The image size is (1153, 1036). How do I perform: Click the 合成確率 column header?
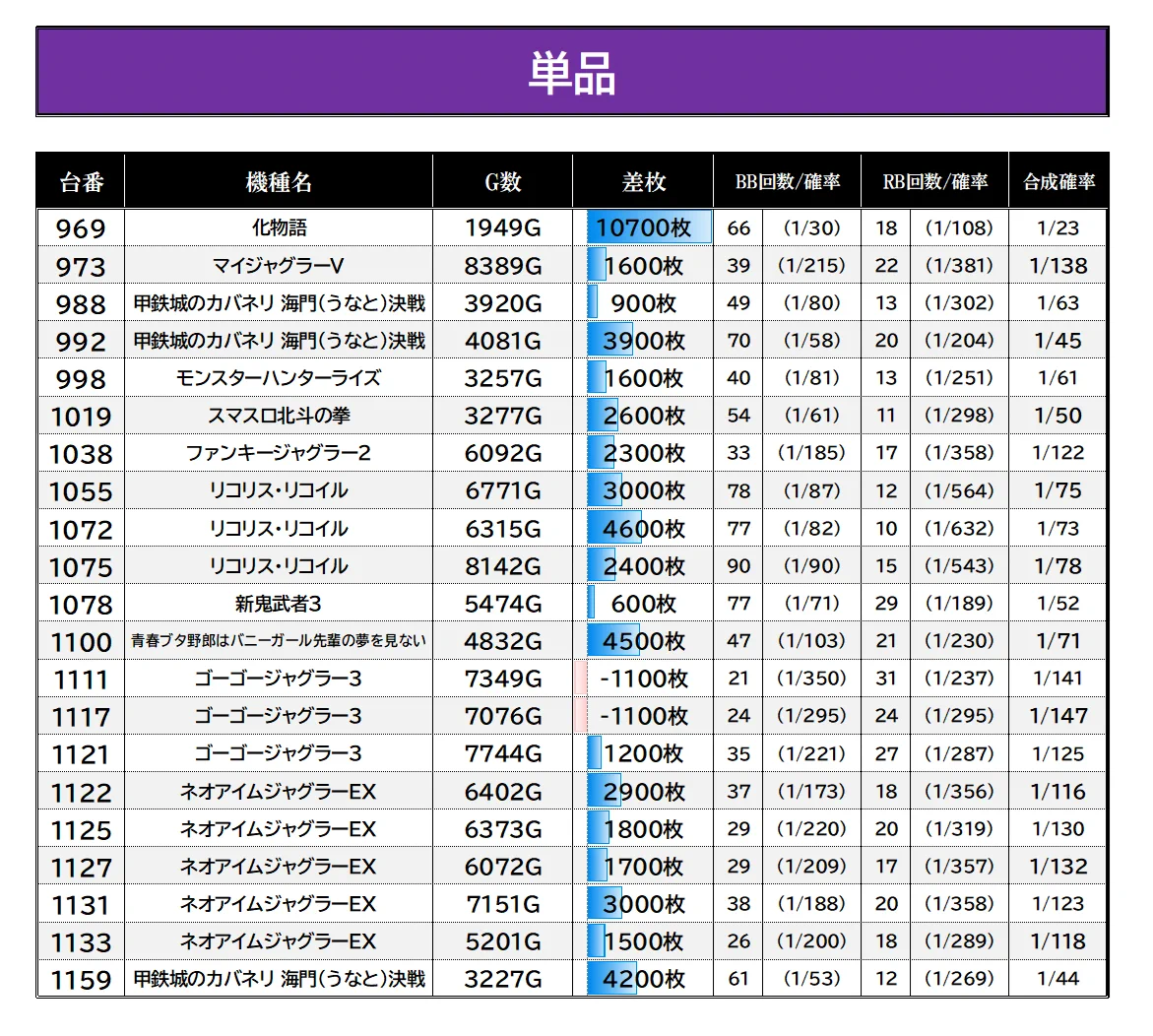coord(1058,181)
